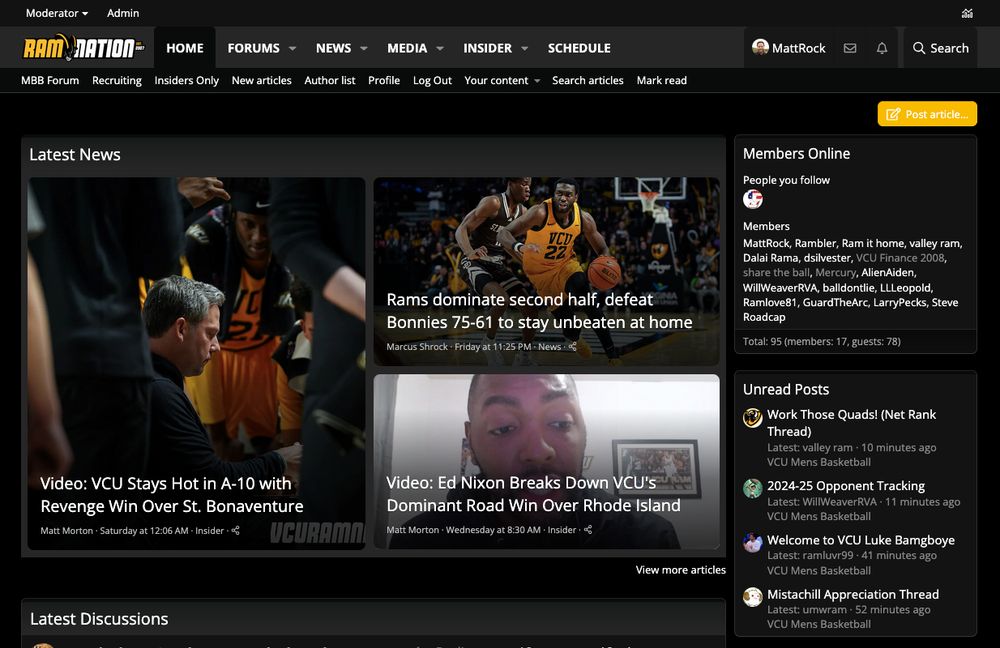This screenshot has width=1000, height=648.
Task: Click avatar beside 2024-25 Opponent Tracking thread
Action: pos(753,489)
